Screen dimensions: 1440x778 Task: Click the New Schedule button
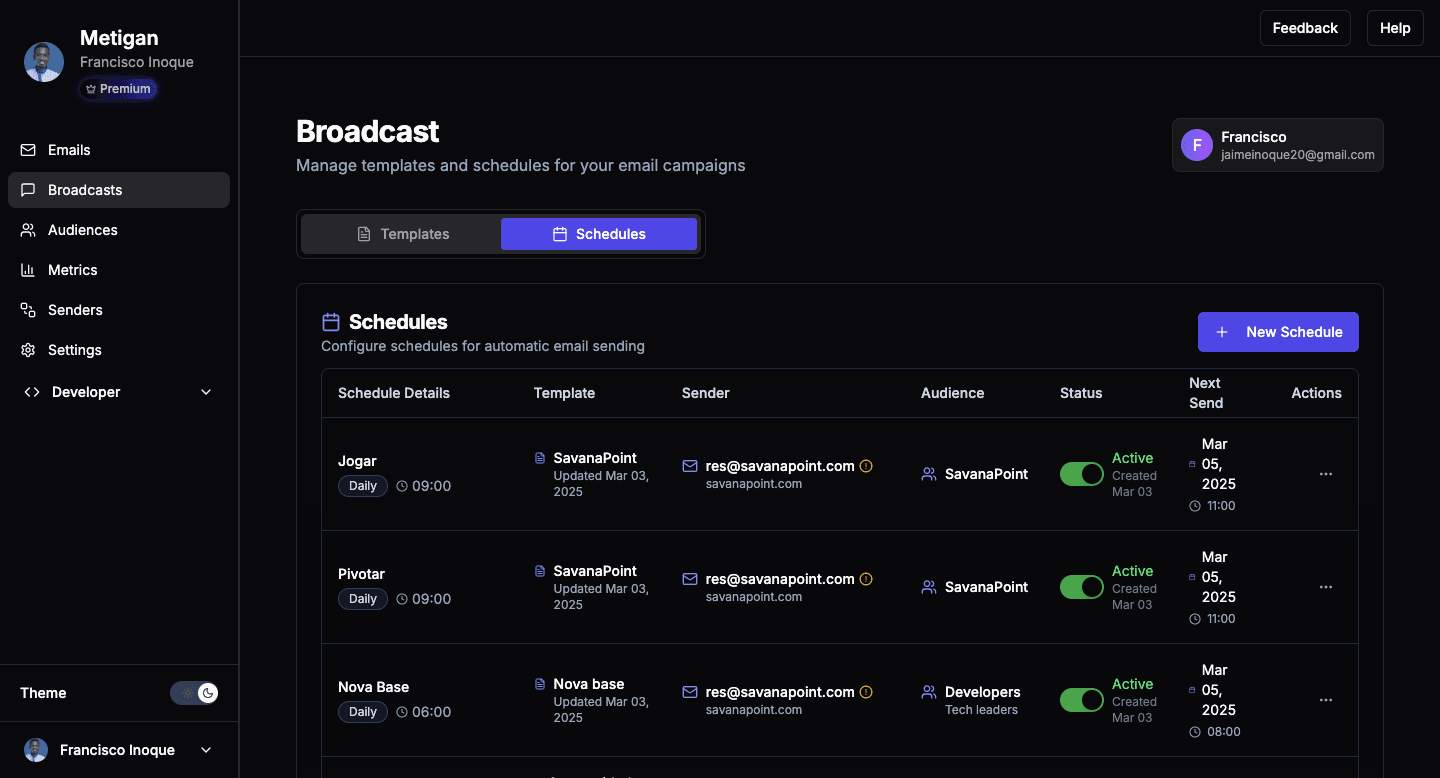coord(1278,332)
